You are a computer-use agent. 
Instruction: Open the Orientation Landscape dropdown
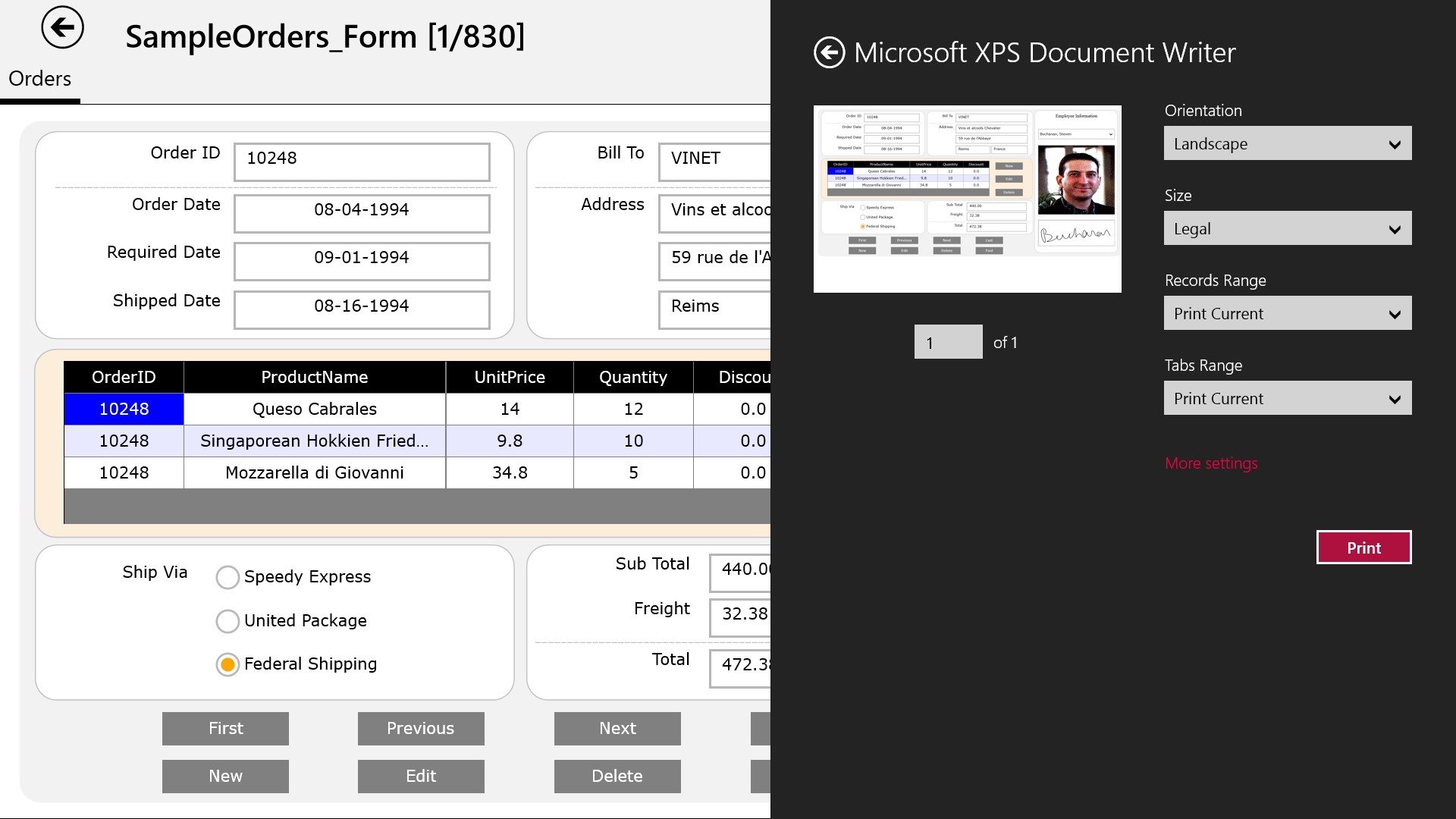click(x=1287, y=144)
